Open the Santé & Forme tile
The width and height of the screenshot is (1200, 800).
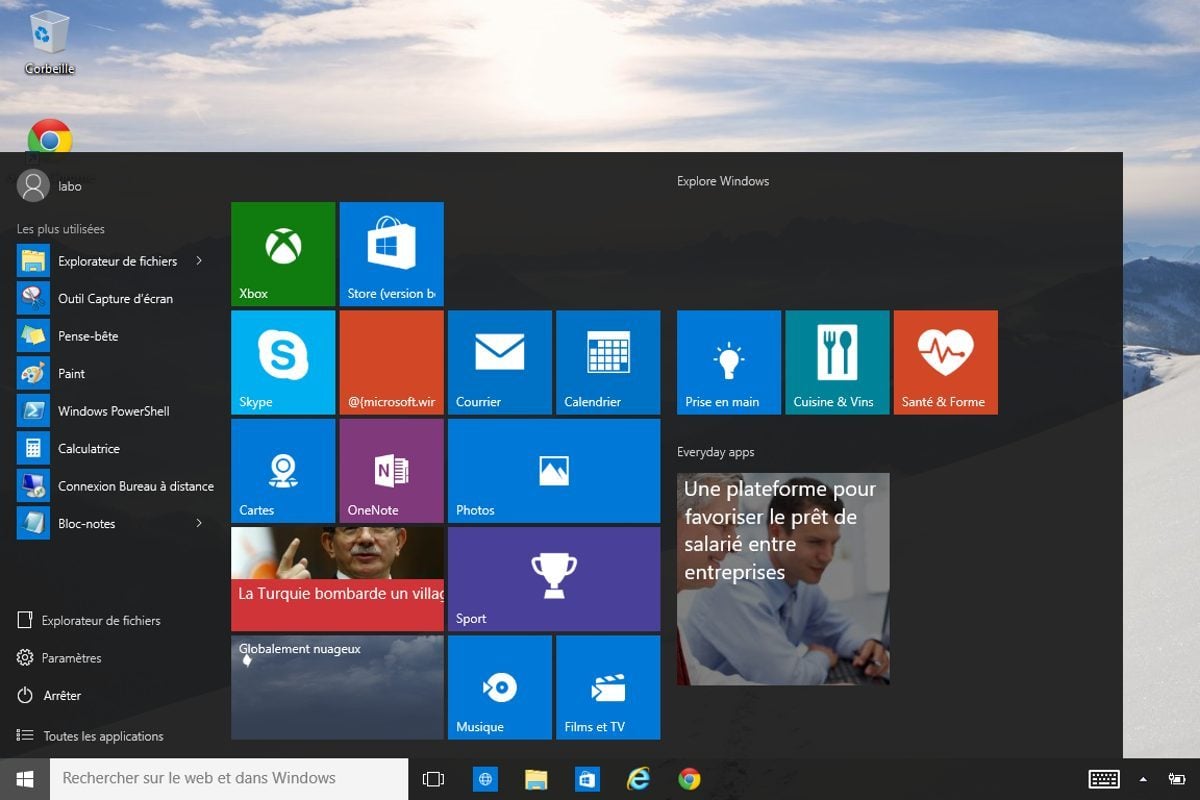945,362
